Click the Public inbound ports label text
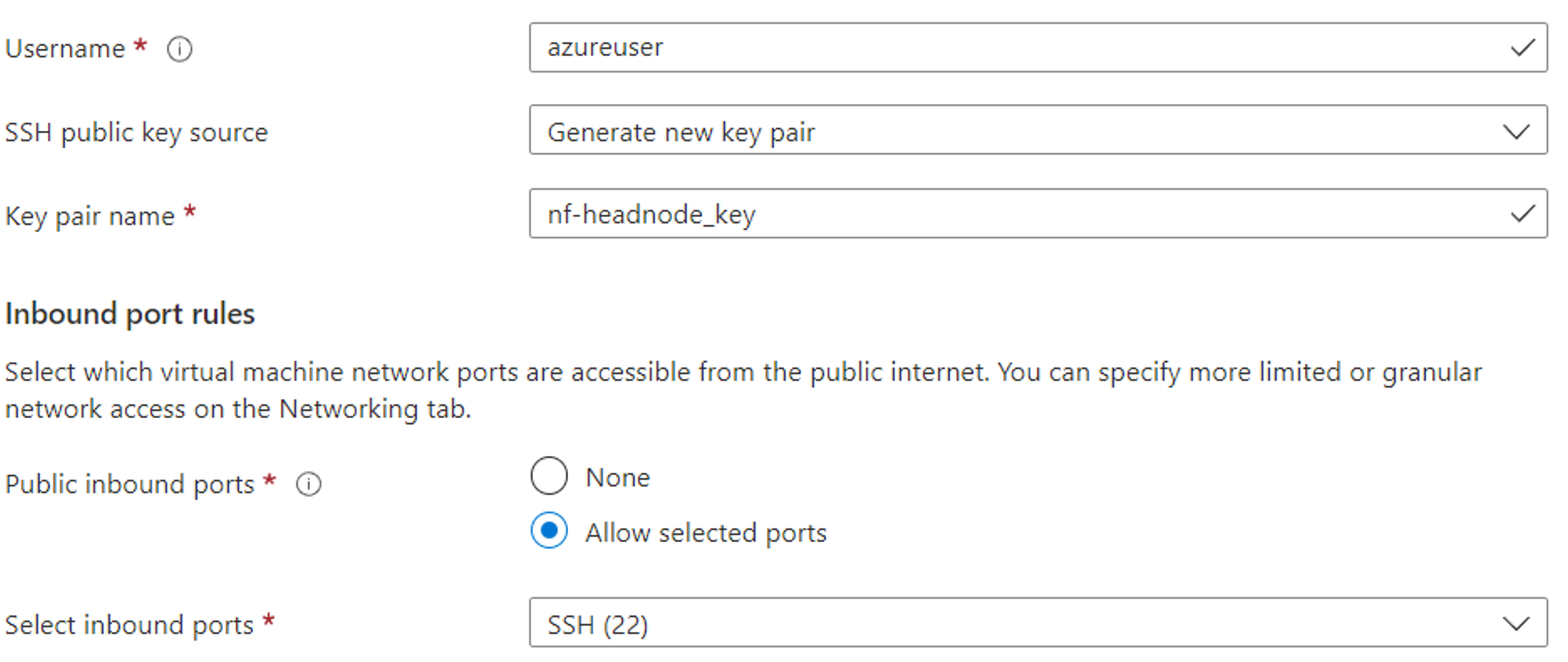This screenshot has height=662, width=1568. coord(130,485)
